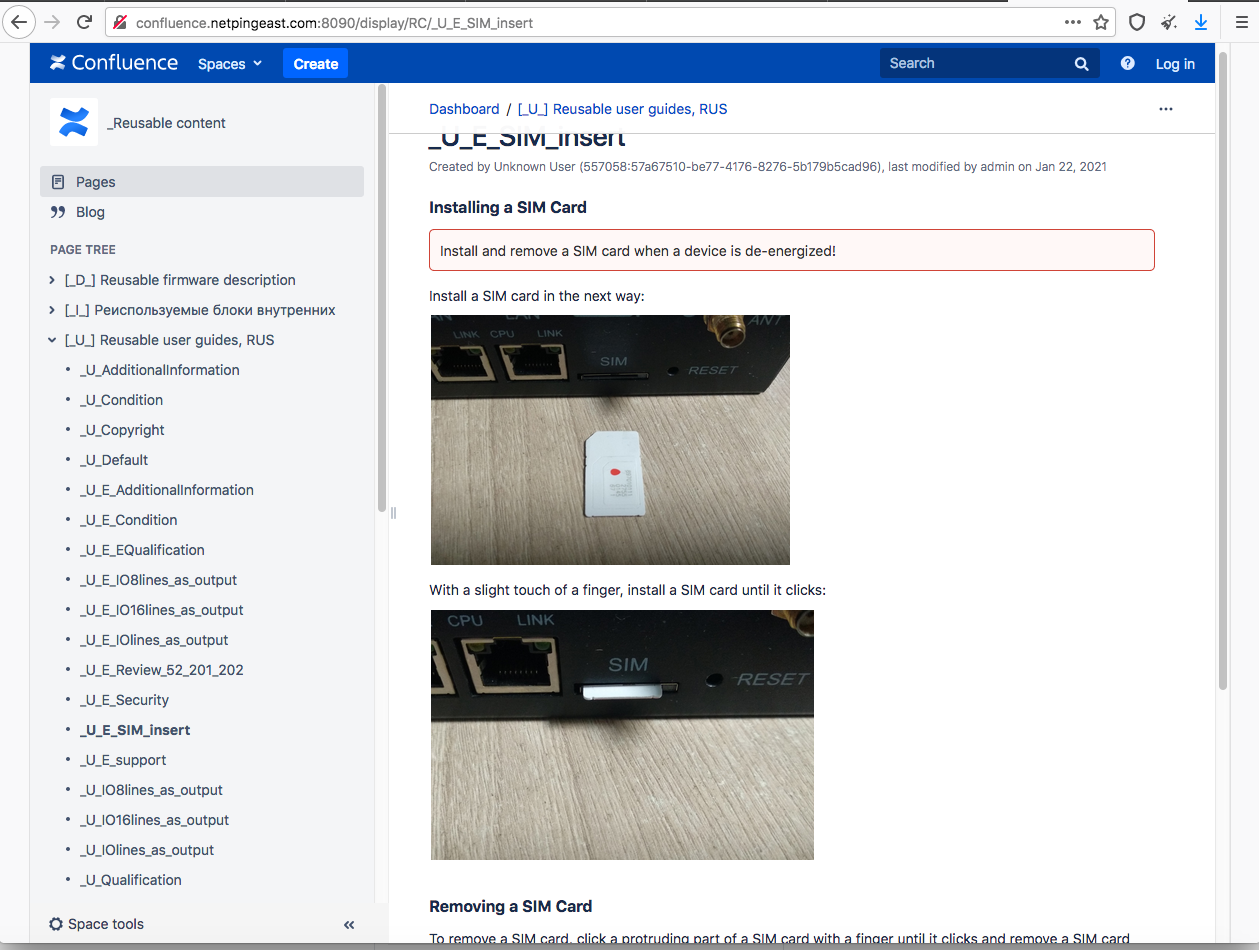The width and height of the screenshot is (1259, 950).
Task: Expand the [_I_] Реиспользуемые блоки tree node
Action: tap(52, 310)
